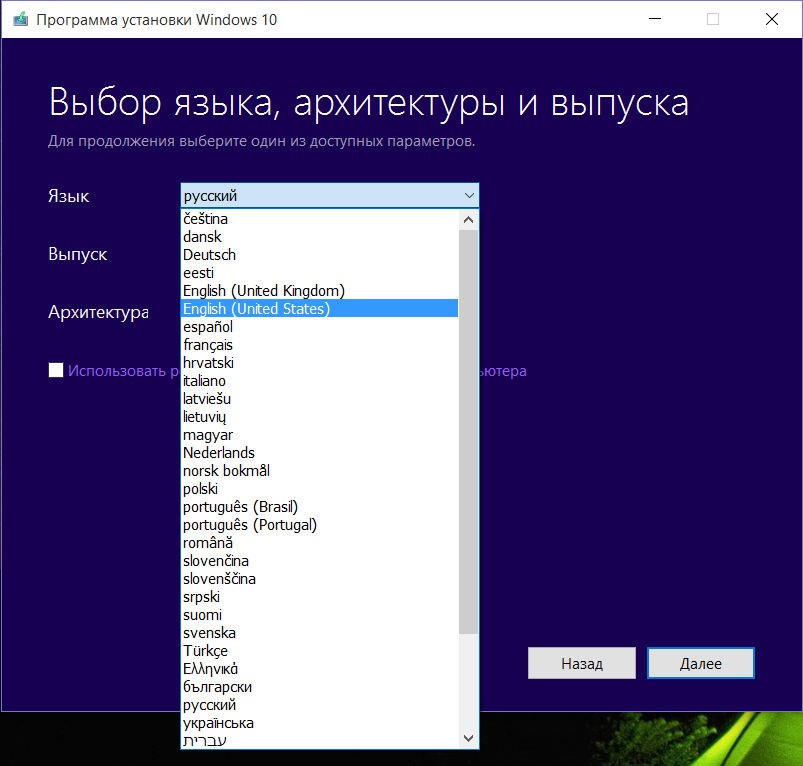The image size is (803, 766).
Task: Select polski language entry
Action: (x=320, y=488)
